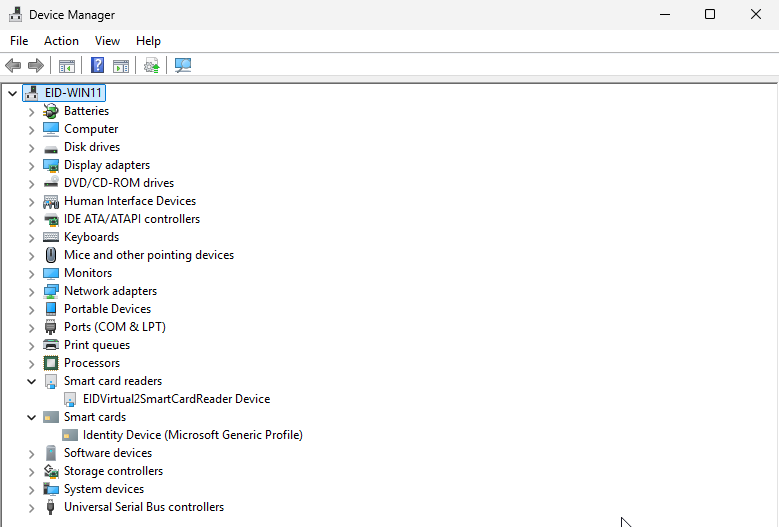Click the Monitors category icon
Viewport: 779px width, 527px height.
click(x=51, y=273)
